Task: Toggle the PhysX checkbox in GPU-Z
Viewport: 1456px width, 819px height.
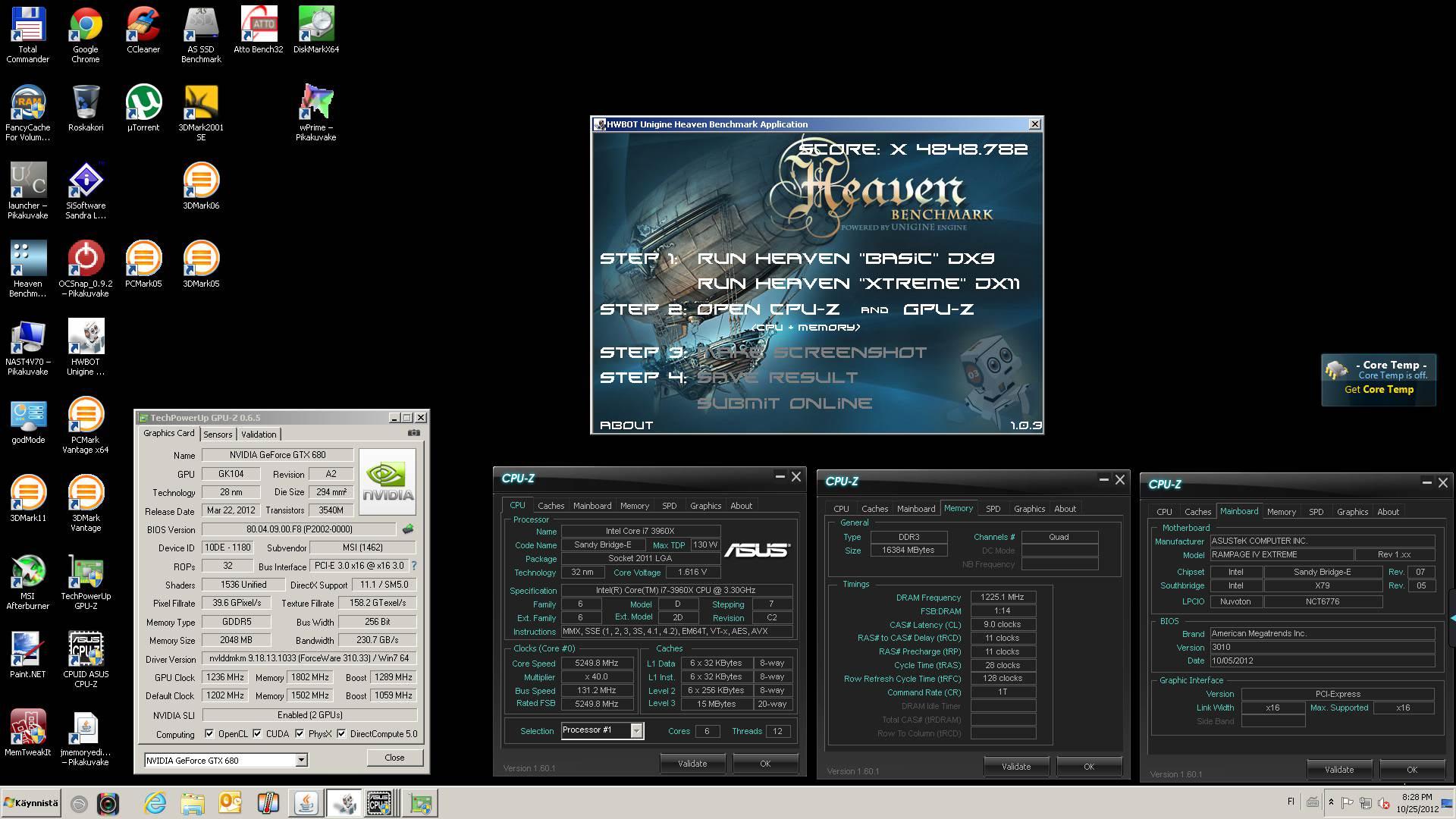Action: point(300,734)
